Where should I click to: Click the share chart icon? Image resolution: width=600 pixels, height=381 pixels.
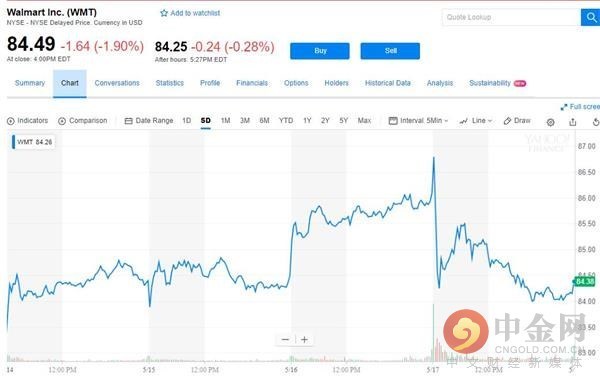coord(572,122)
